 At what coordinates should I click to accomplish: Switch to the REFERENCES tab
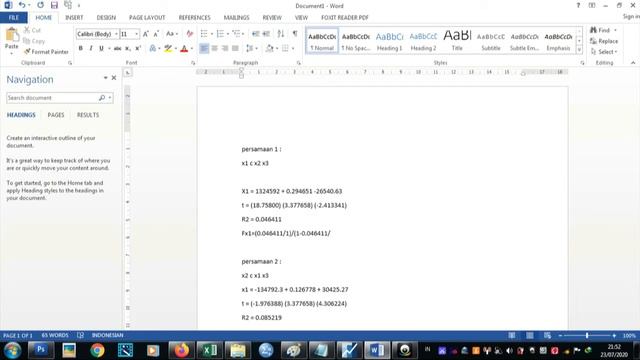click(194, 18)
